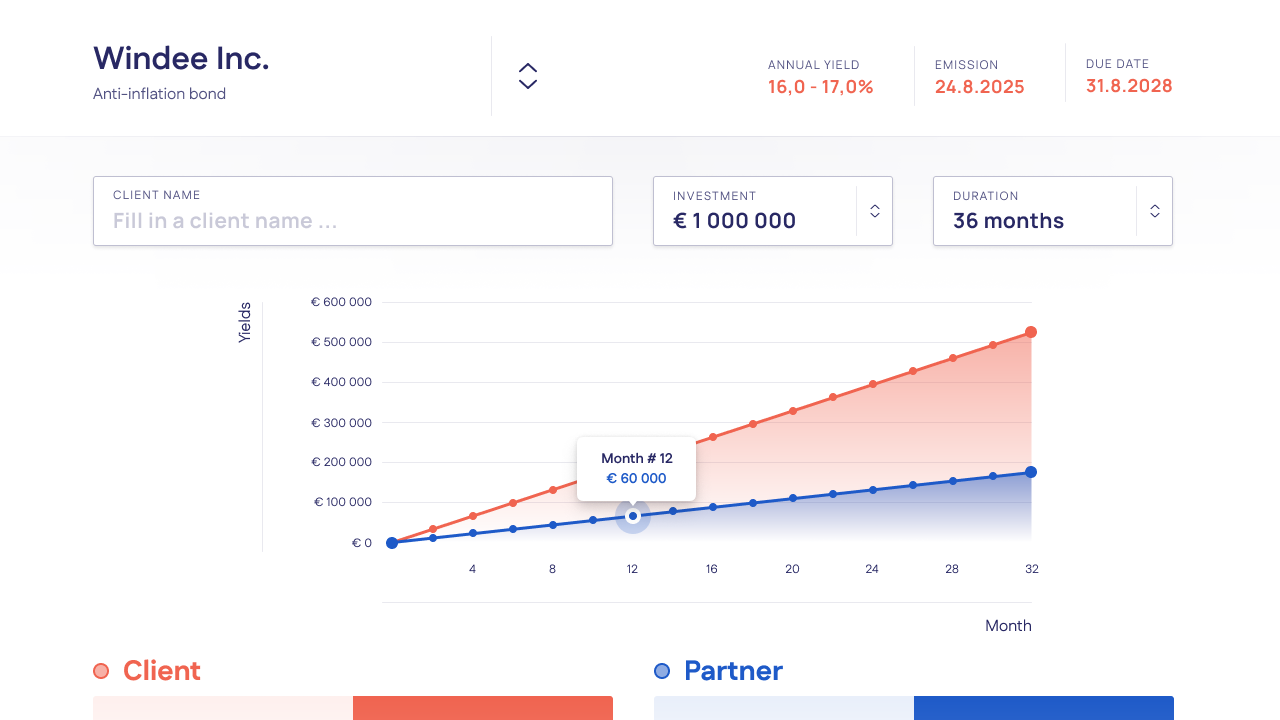Viewport: 1280px width, 720px height.
Task: Click the Windee Inc. bond title
Action: pos(180,57)
